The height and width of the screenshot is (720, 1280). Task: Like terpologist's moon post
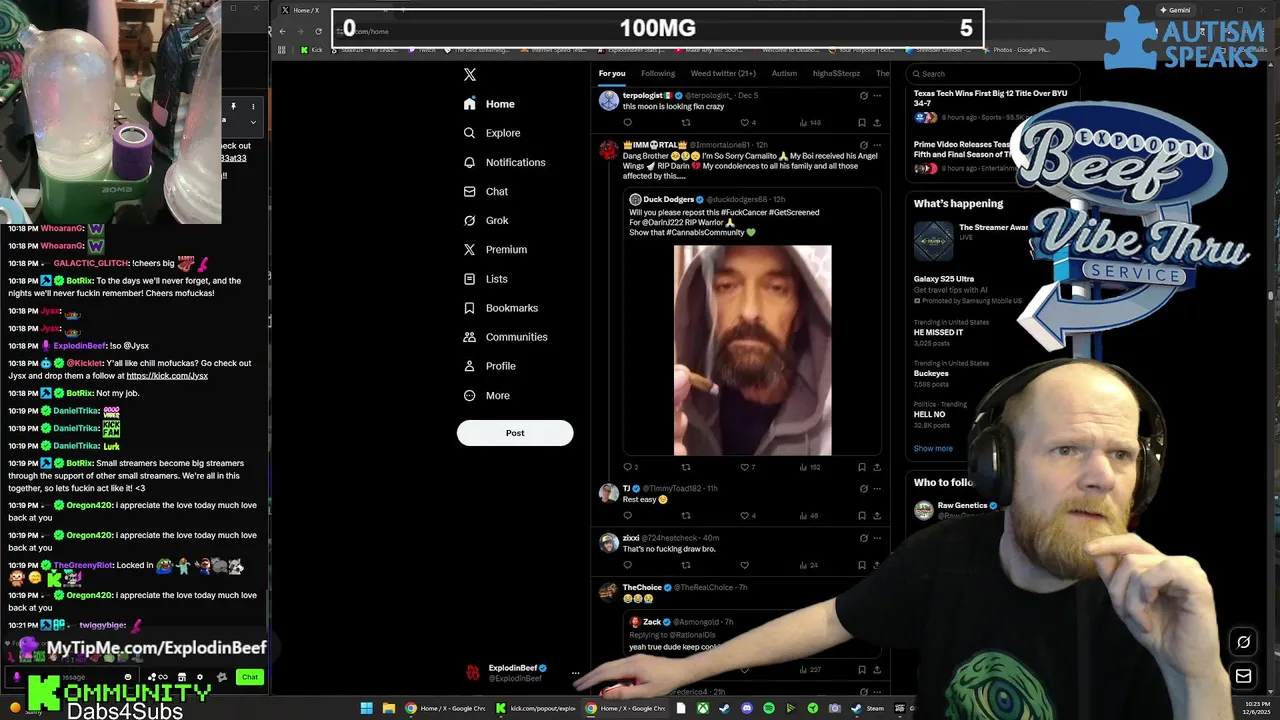coord(744,123)
